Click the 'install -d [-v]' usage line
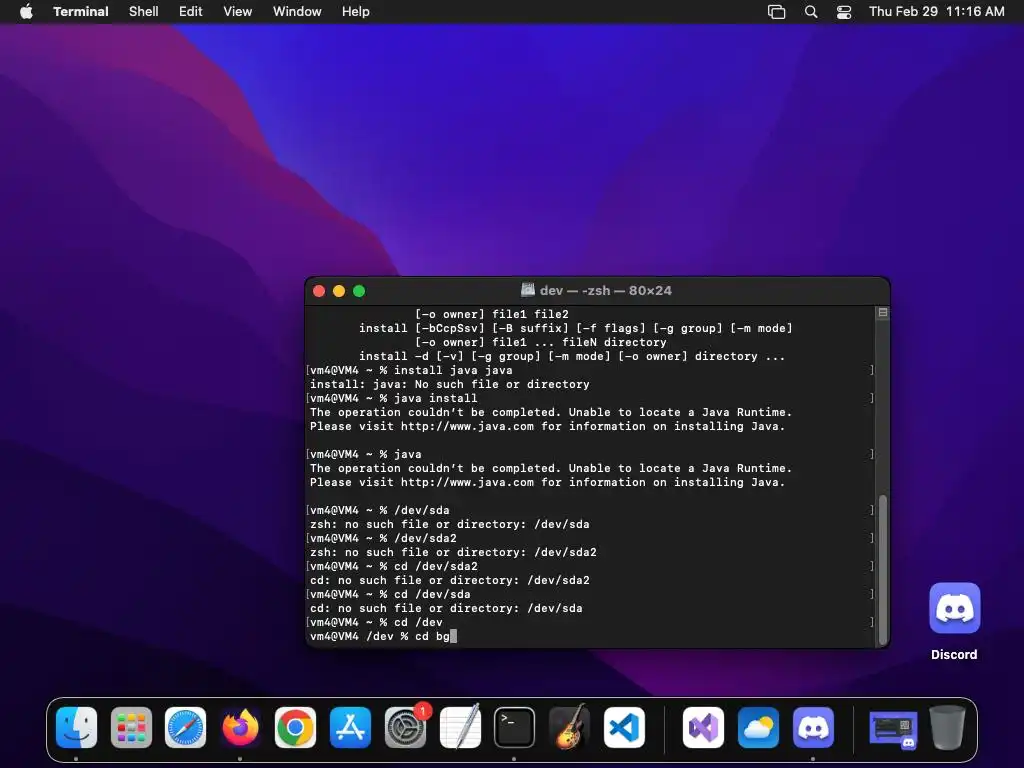This screenshot has width=1024, height=768. [x=572, y=357]
